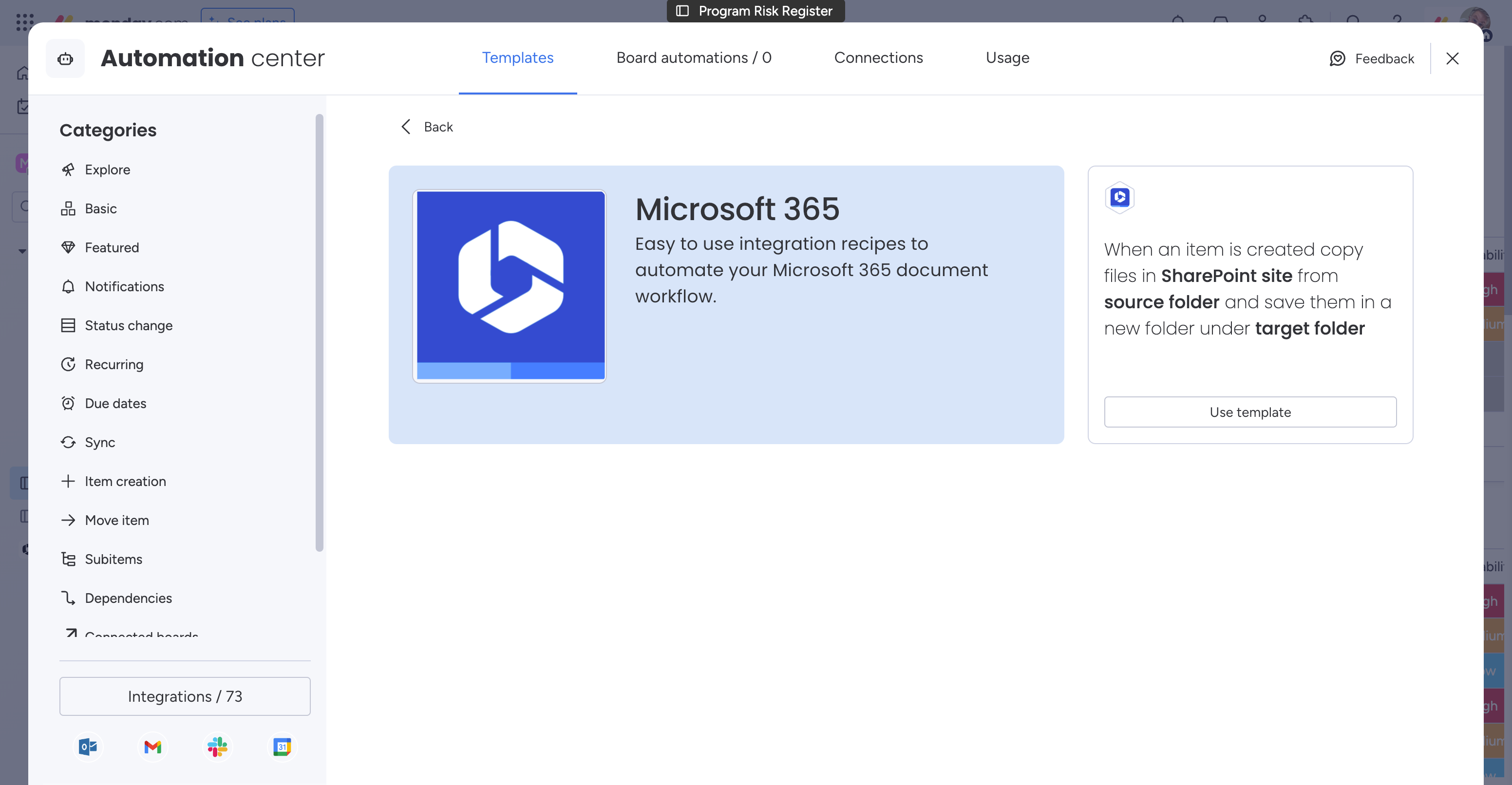The width and height of the screenshot is (1512, 785).
Task: Click the source folder field in recipe
Action: pos(1161,302)
